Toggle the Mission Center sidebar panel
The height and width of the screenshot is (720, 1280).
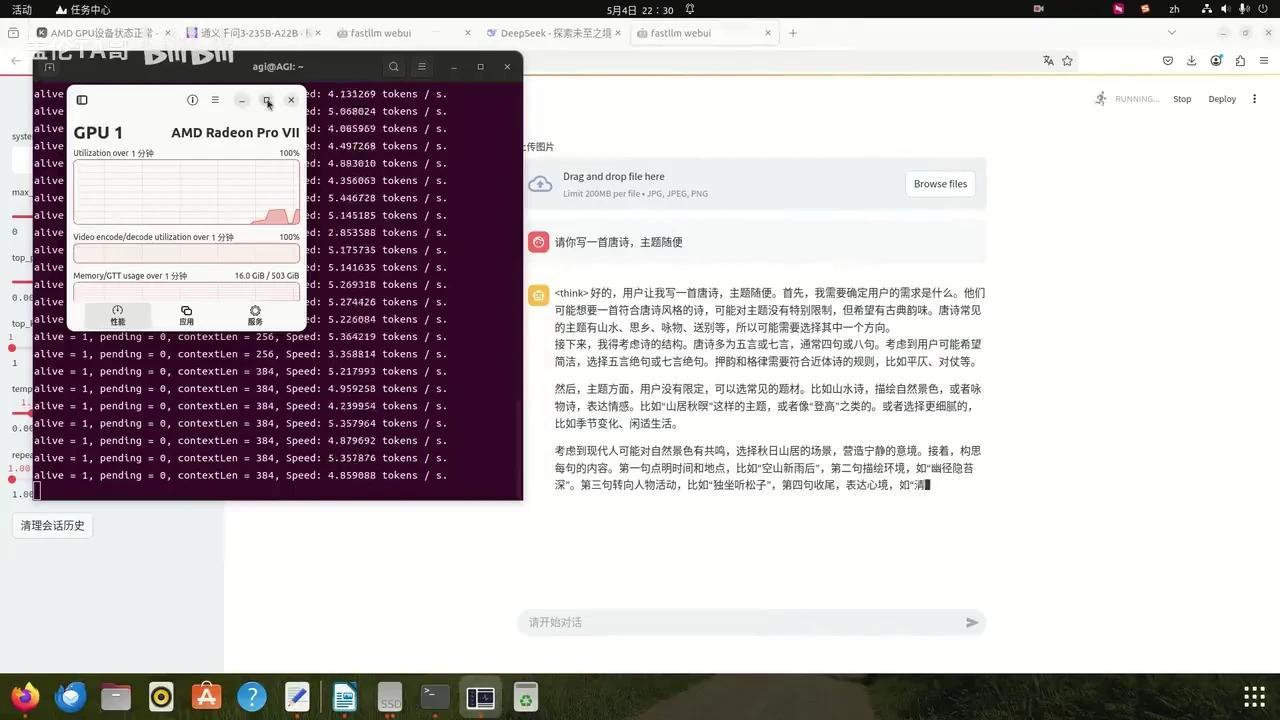point(82,99)
